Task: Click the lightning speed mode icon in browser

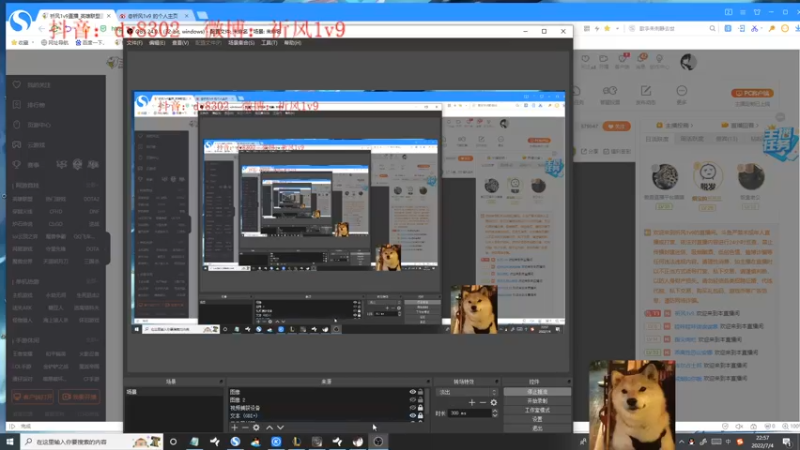Action: pos(596,29)
